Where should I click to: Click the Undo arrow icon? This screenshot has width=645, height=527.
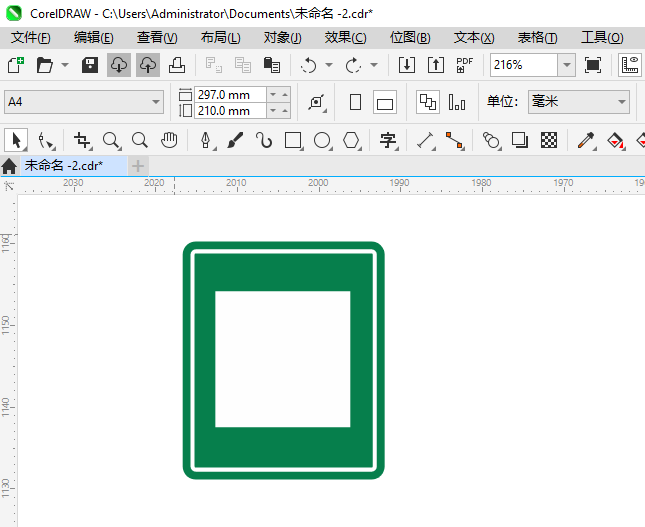[309, 65]
